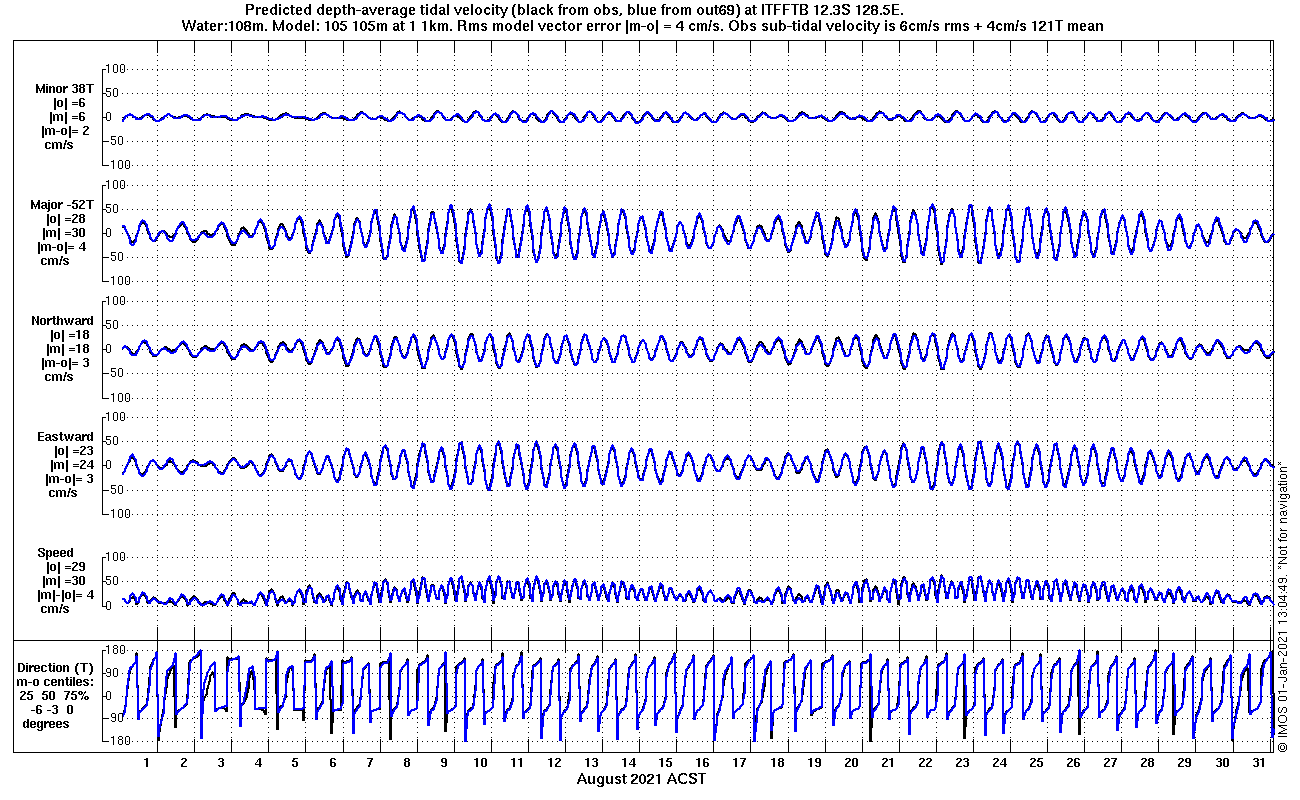Click the '-90' tick of the Direction panel
The width and height of the screenshot is (1300, 800).
pos(115,718)
